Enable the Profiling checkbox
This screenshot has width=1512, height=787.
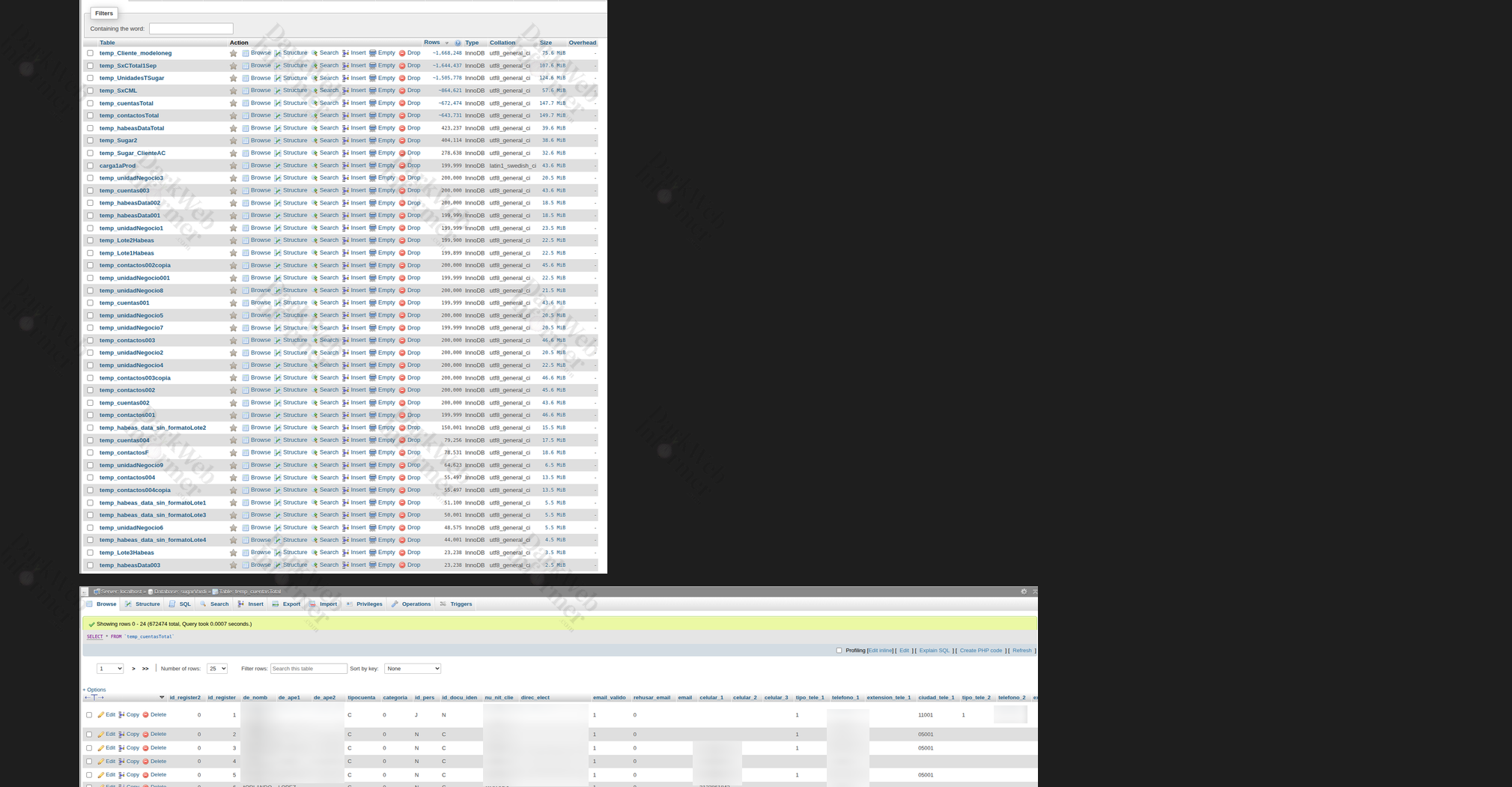tap(839, 651)
